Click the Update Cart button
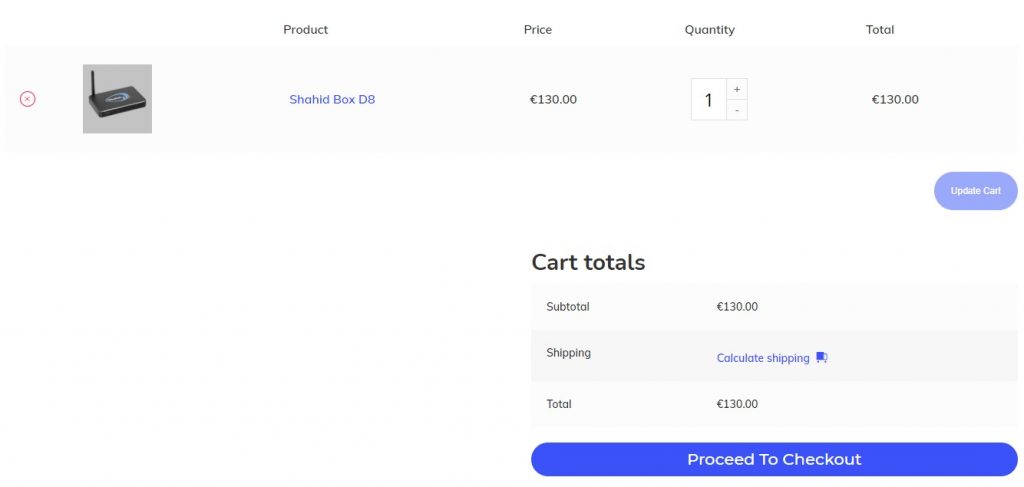Screen dimensions: 1024x487 (976, 191)
